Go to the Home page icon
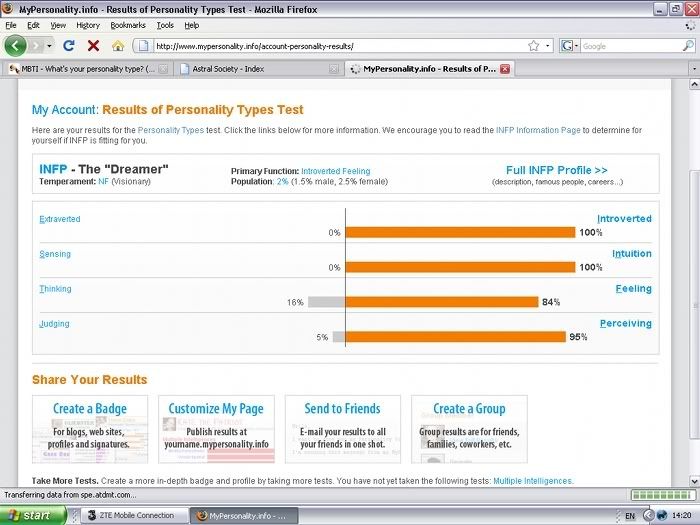 118,46
